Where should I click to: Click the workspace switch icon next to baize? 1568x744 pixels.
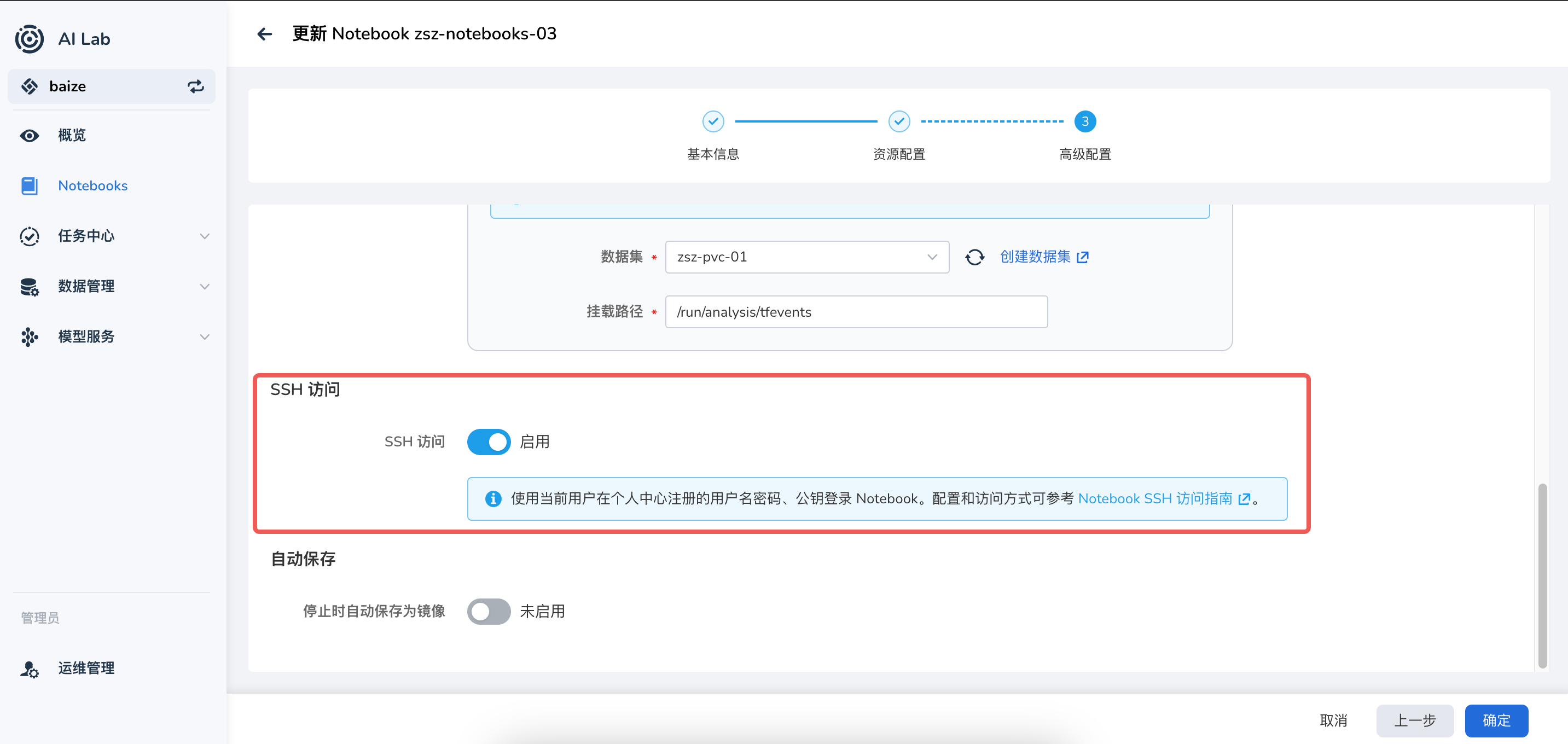point(195,86)
